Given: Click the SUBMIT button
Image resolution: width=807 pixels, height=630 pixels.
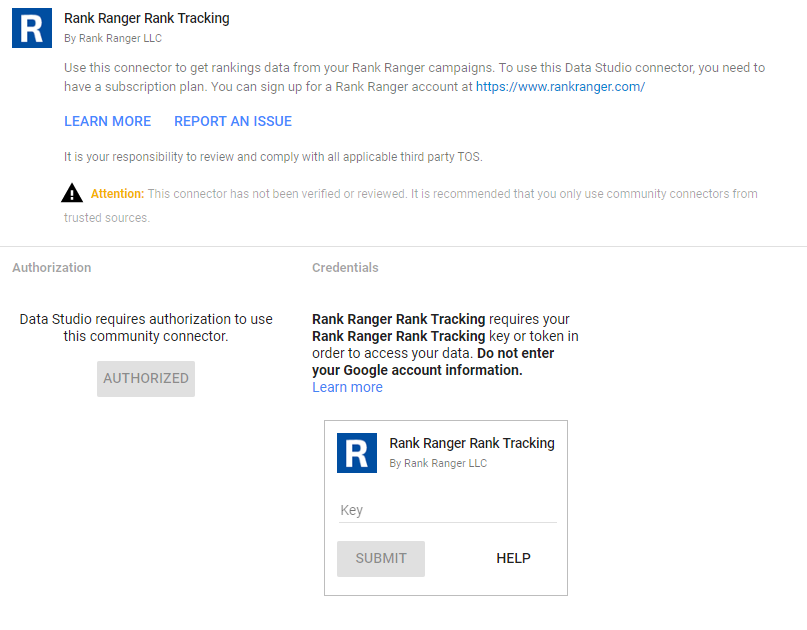Looking at the screenshot, I should 381,558.
